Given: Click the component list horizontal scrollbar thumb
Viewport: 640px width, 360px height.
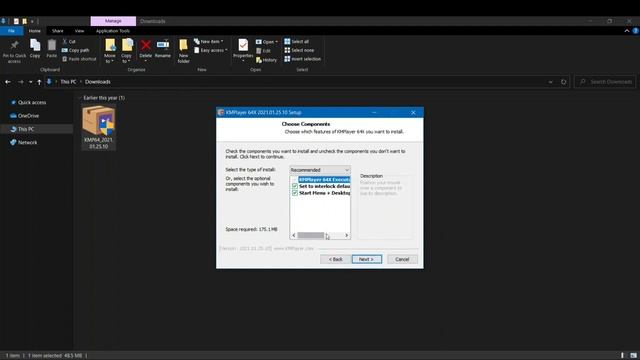Looking at the screenshot, I should coord(311,236).
